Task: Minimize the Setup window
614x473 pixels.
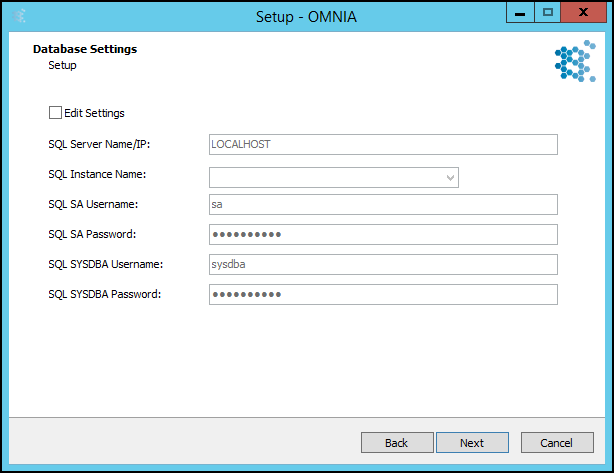Action: click(520, 13)
